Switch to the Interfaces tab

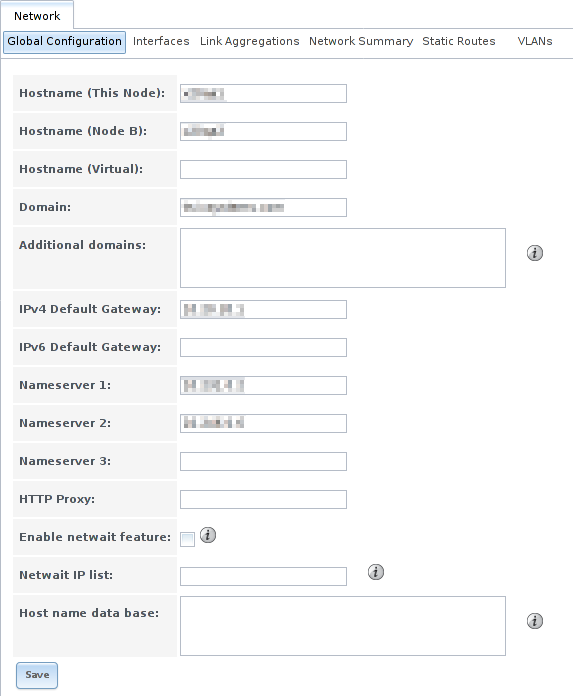click(x=161, y=41)
